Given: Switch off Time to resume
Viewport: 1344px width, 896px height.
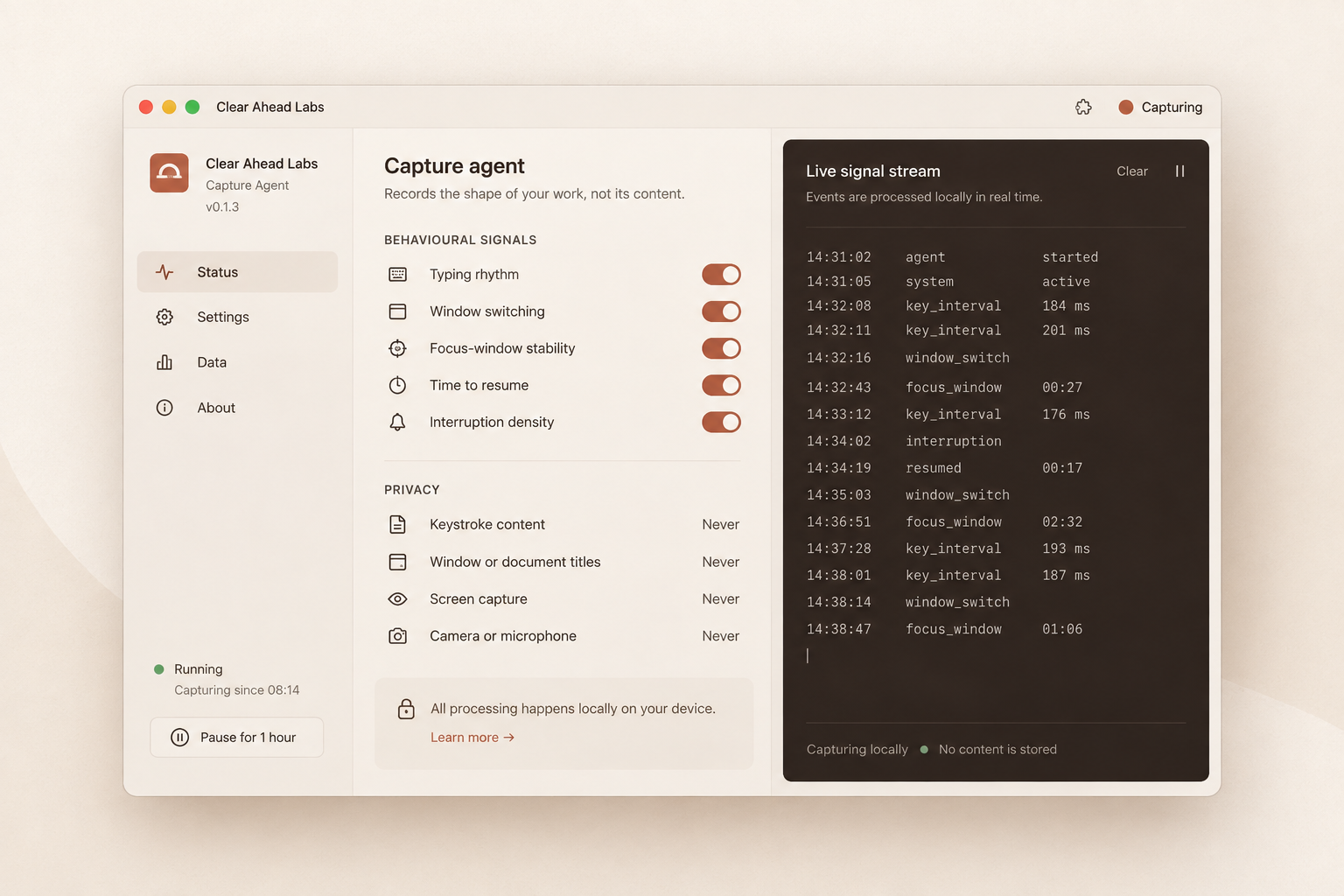Looking at the screenshot, I should pyautogui.click(x=721, y=385).
